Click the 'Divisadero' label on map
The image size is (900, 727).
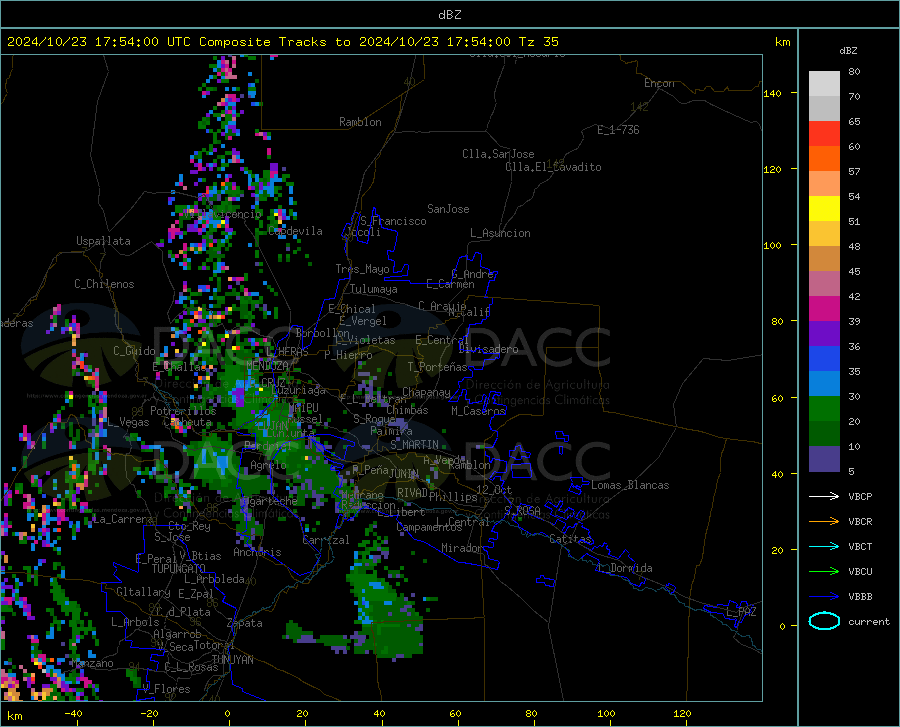(x=488, y=349)
